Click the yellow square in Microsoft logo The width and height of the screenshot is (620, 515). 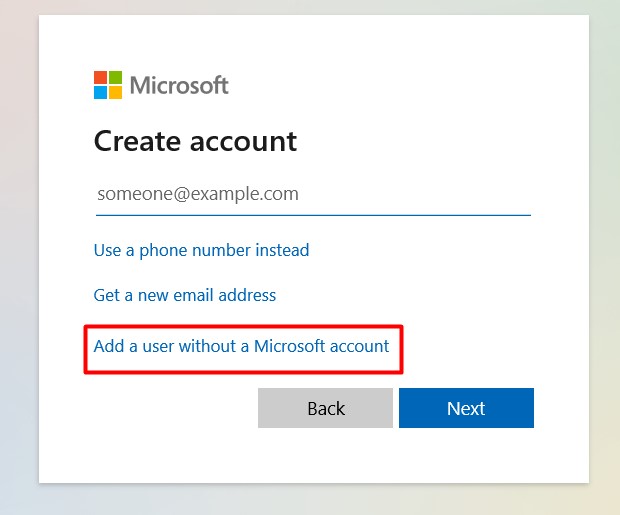point(116,92)
